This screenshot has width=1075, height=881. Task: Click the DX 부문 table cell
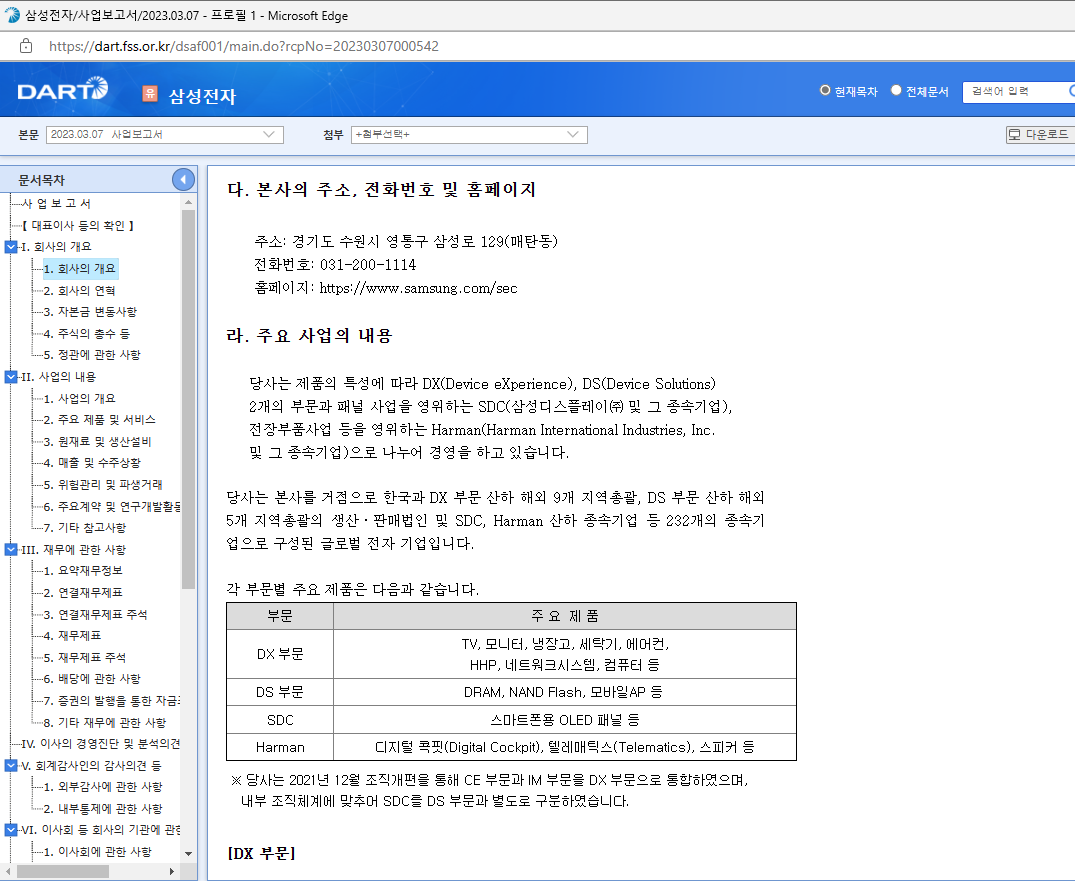pos(280,654)
